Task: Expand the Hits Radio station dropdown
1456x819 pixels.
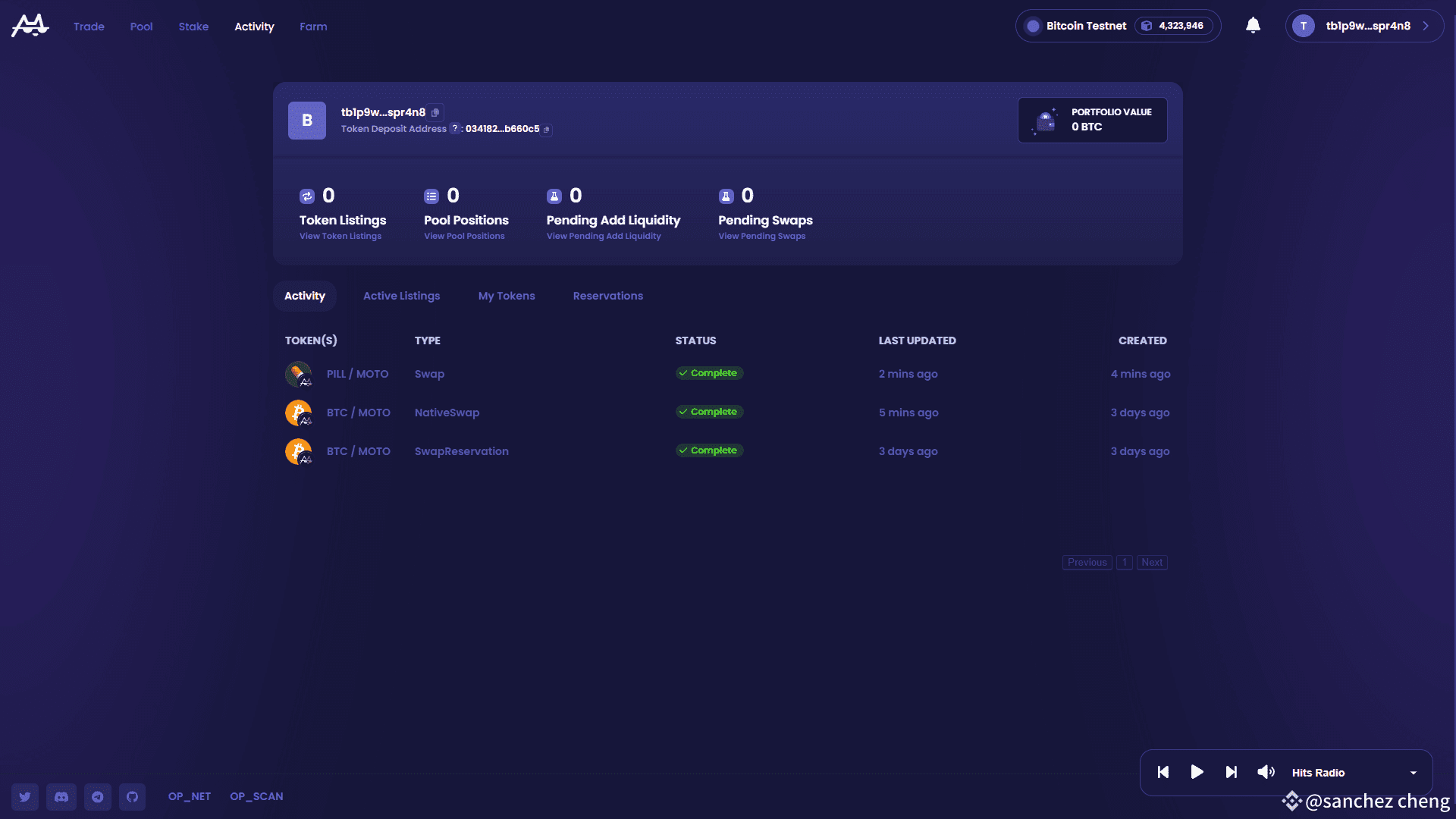Action: pyautogui.click(x=1413, y=773)
